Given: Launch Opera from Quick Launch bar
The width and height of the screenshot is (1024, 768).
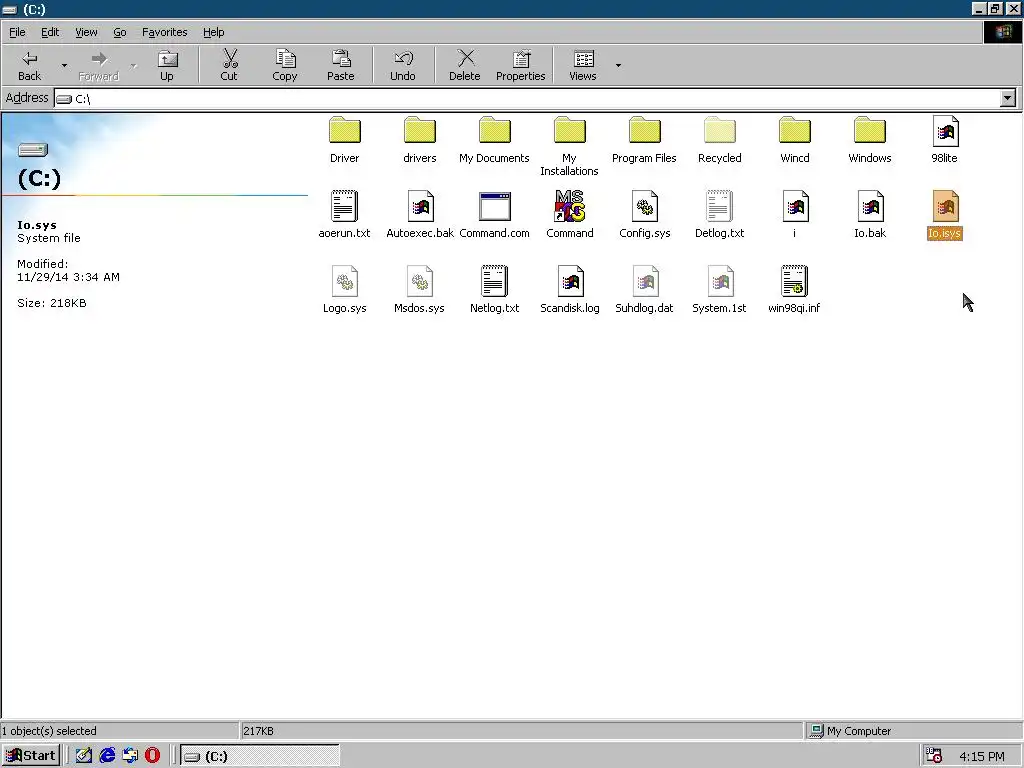Looking at the screenshot, I should [152, 756].
